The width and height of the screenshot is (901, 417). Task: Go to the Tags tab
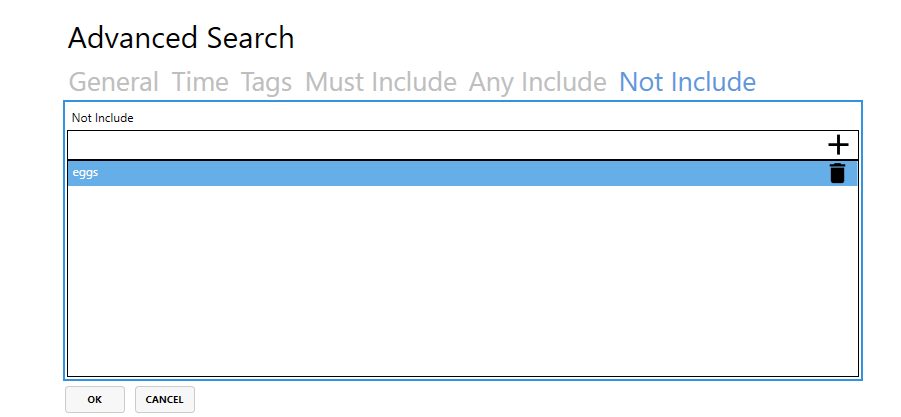(266, 82)
